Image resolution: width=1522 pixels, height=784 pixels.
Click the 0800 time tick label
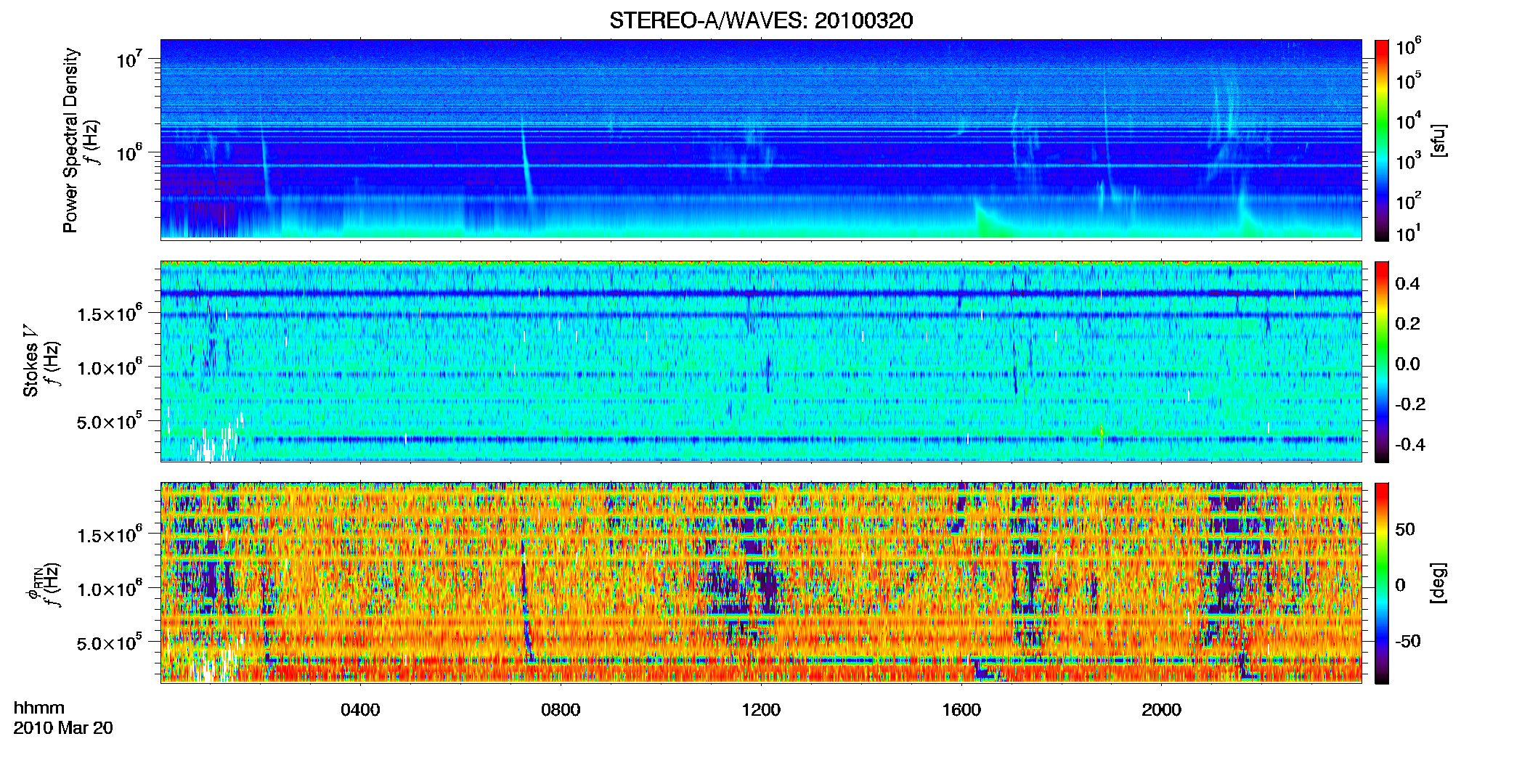click(x=561, y=710)
